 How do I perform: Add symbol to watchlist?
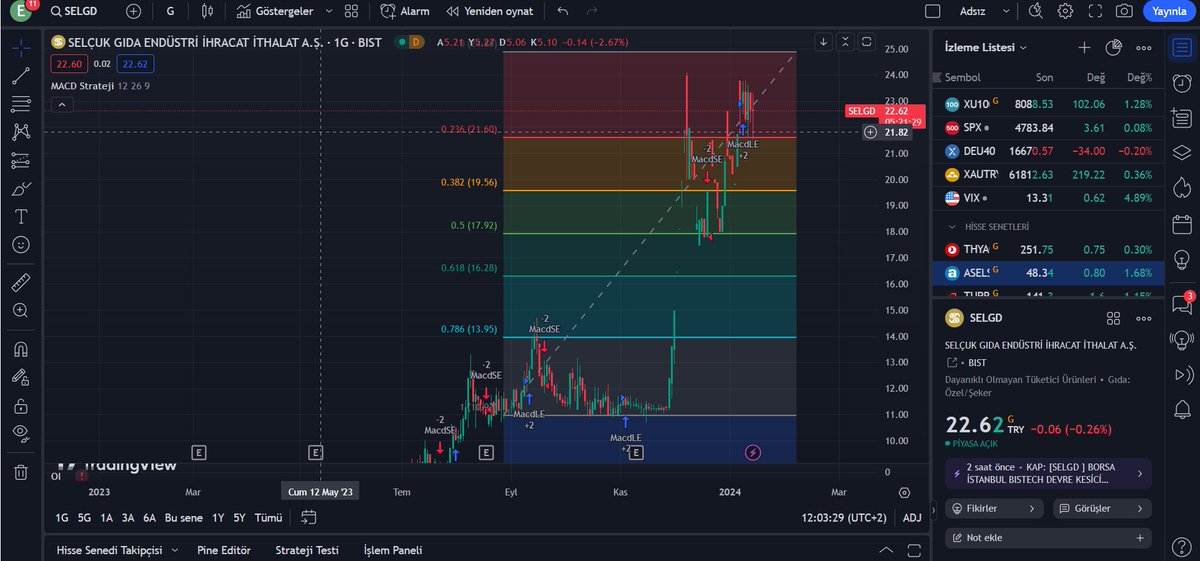click(x=1084, y=47)
